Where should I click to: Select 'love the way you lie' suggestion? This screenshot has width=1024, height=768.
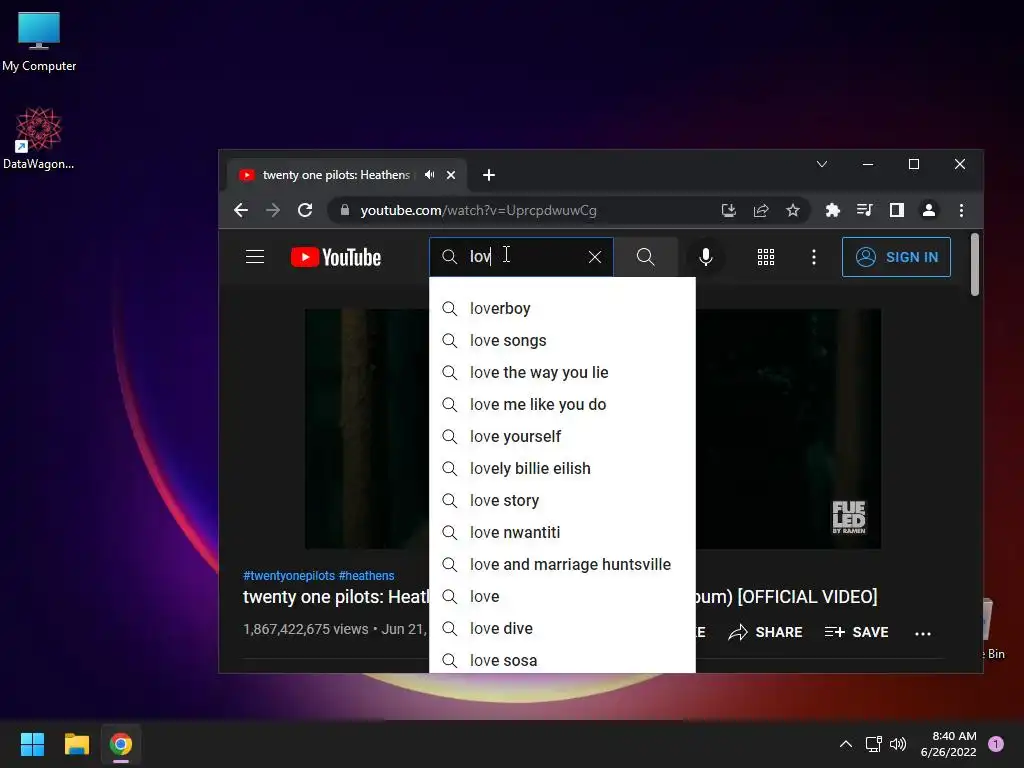tap(562, 372)
